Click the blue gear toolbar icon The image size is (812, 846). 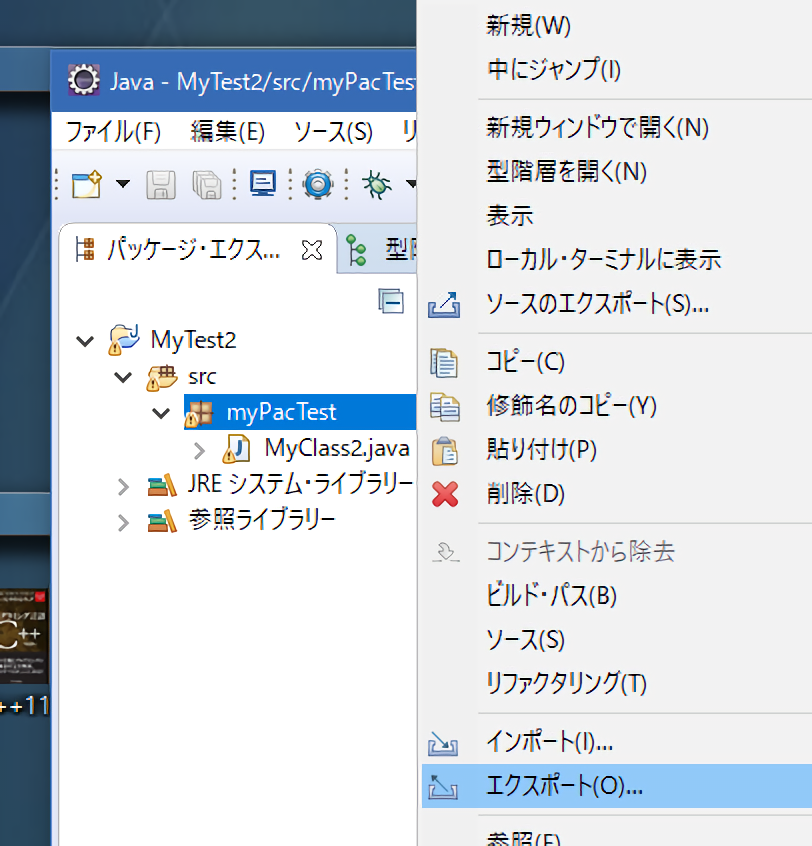[318, 184]
